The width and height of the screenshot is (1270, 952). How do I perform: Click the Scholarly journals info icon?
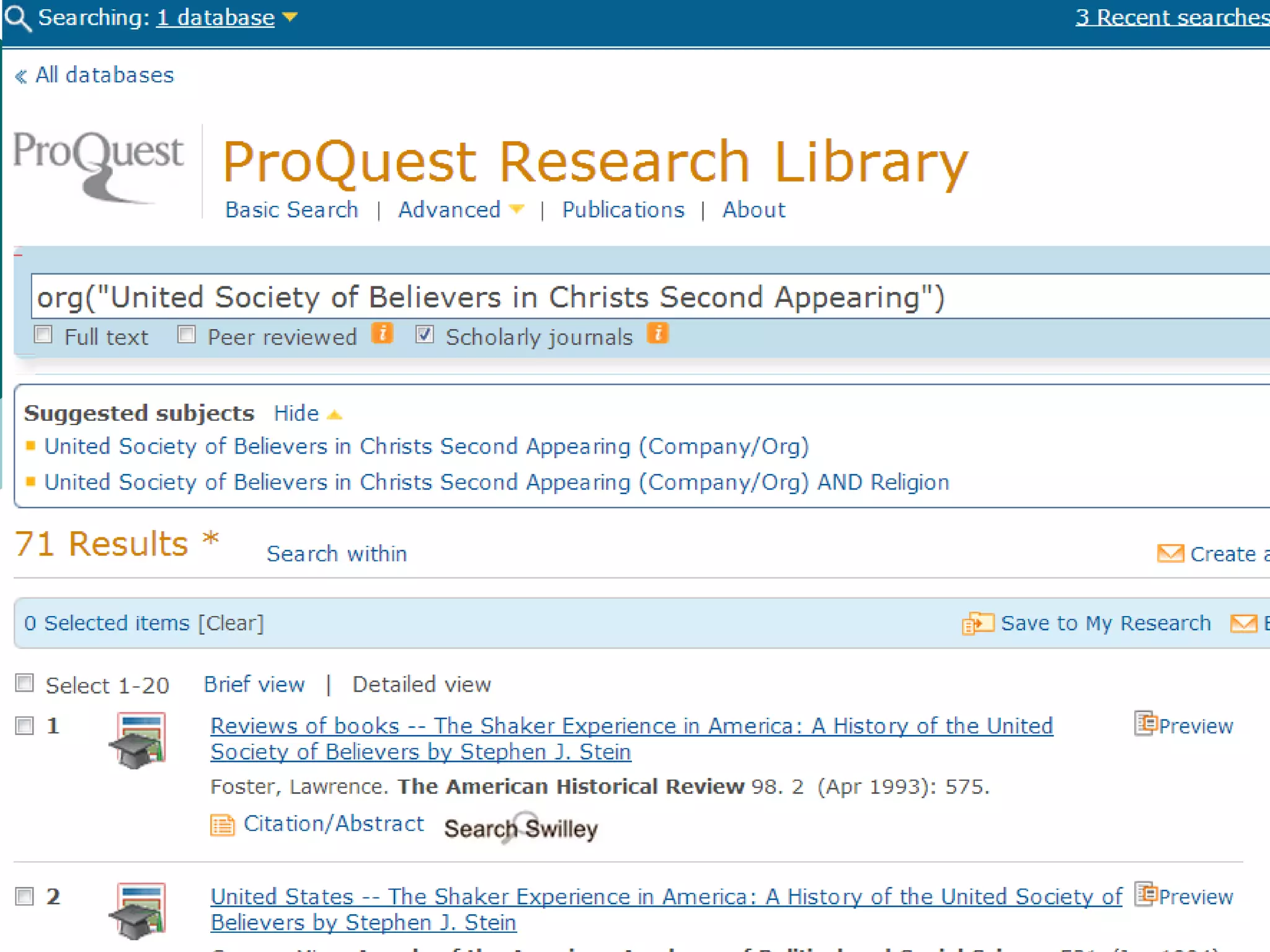657,334
